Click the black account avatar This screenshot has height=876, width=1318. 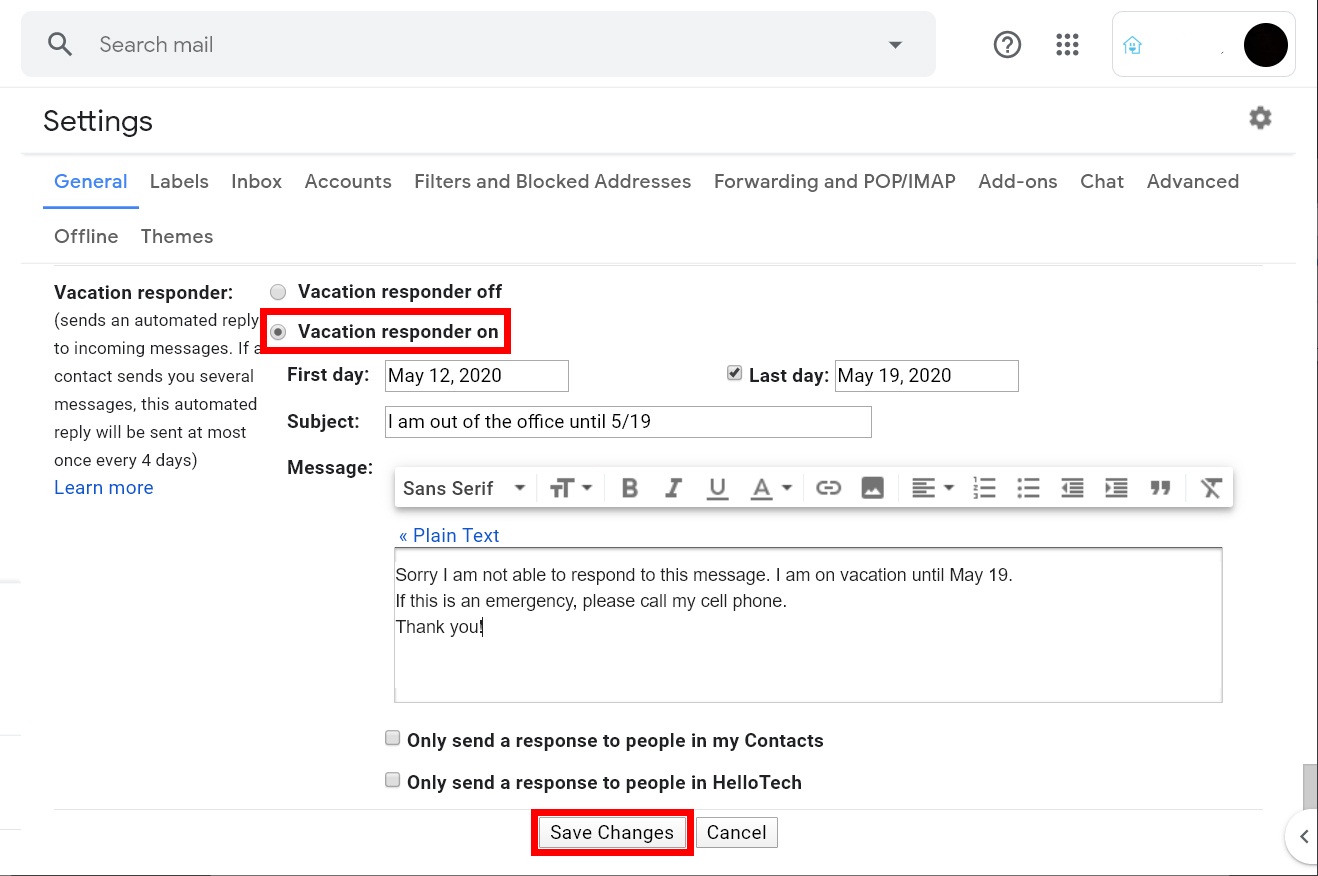pyautogui.click(x=1265, y=45)
